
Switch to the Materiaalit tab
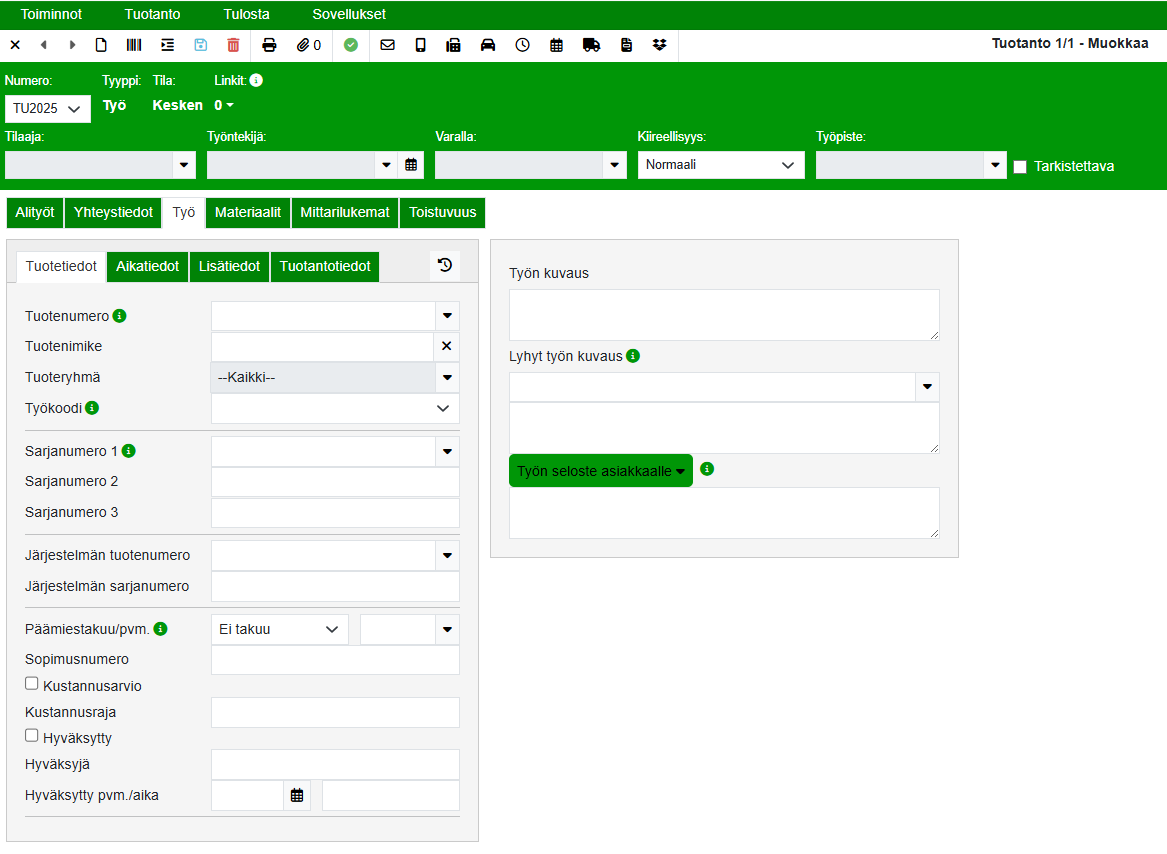click(248, 212)
